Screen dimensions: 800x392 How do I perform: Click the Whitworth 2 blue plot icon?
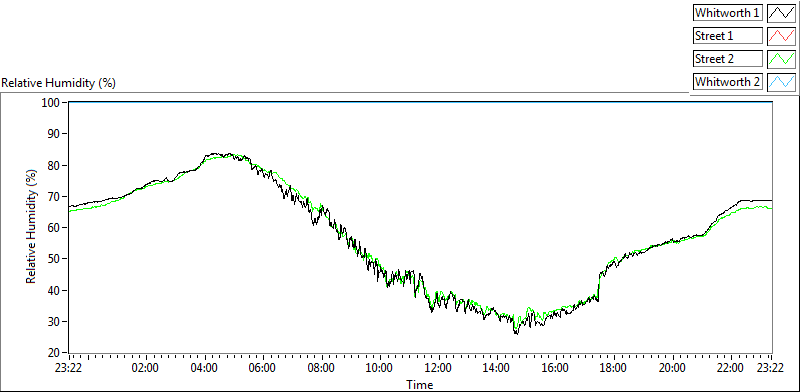tap(781, 82)
